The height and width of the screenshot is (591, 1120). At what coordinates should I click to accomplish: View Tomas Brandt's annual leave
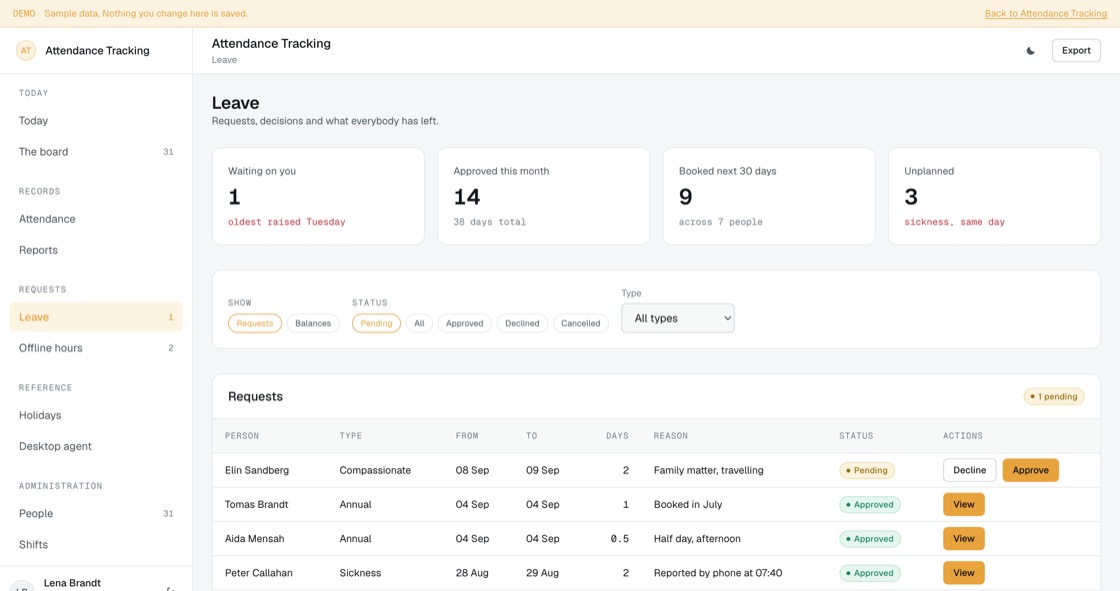[x=964, y=505]
